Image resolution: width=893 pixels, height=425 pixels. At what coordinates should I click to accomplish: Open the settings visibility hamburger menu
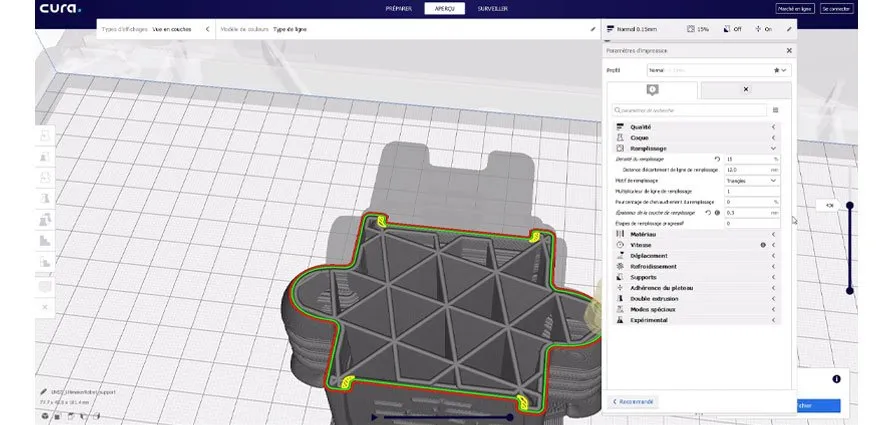(x=775, y=110)
